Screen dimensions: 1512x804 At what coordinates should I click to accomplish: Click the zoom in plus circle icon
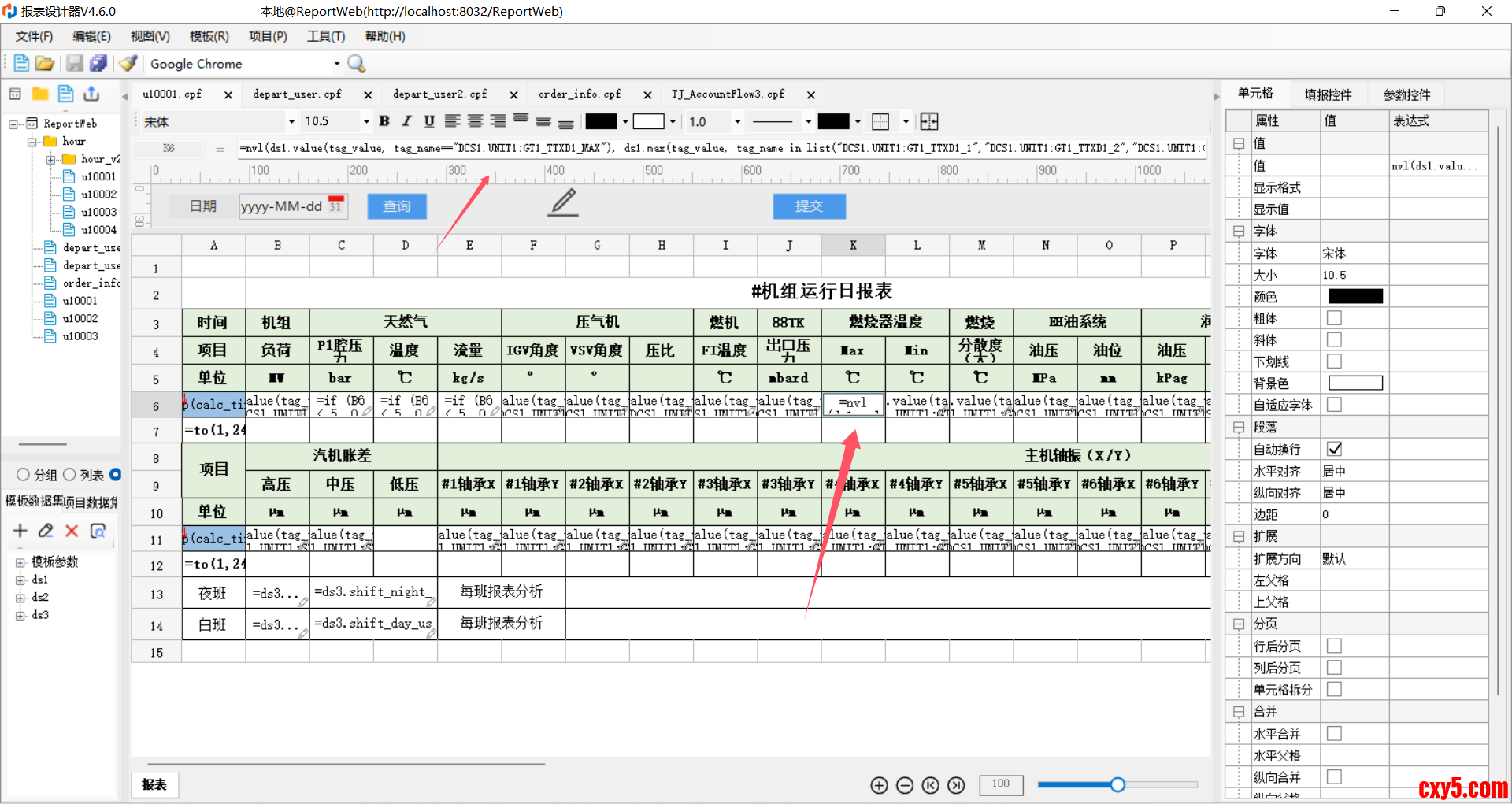(x=879, y=785)
